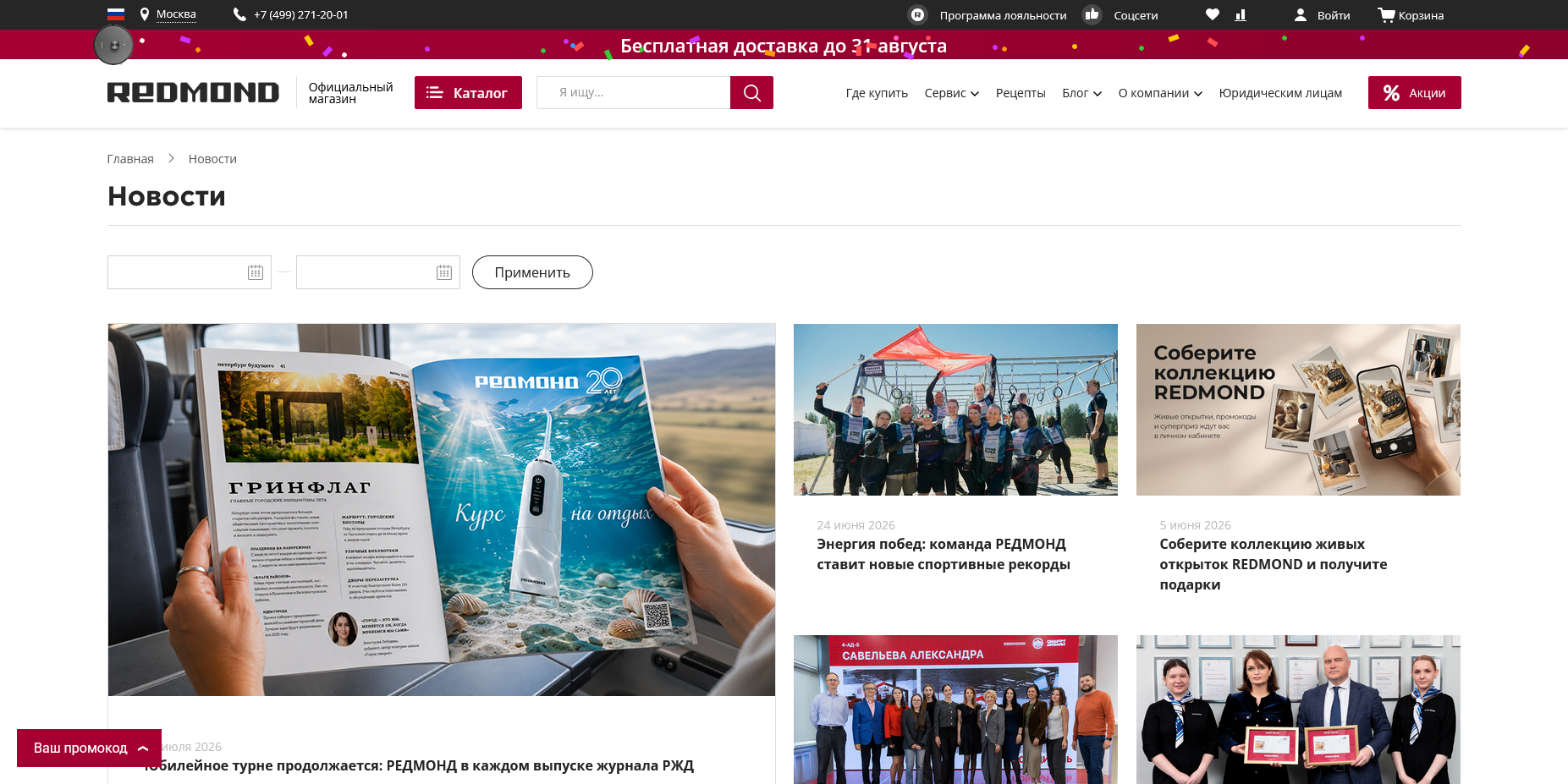Open Соцсети thumbs-up menu

(1120, 15)
